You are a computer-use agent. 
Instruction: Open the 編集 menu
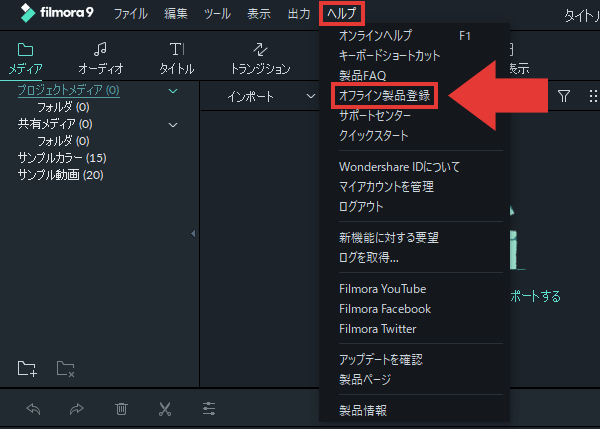(x=176, y=14)
